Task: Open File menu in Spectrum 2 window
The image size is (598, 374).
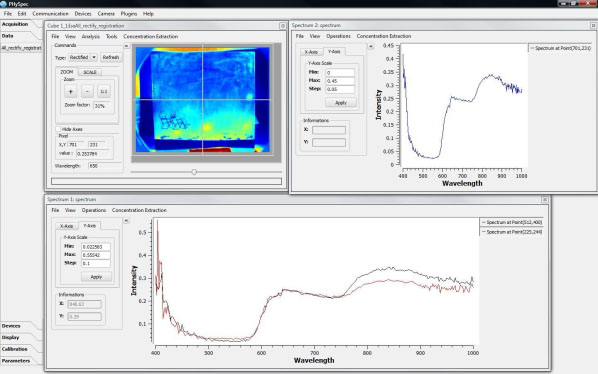Action: [300, 36]
